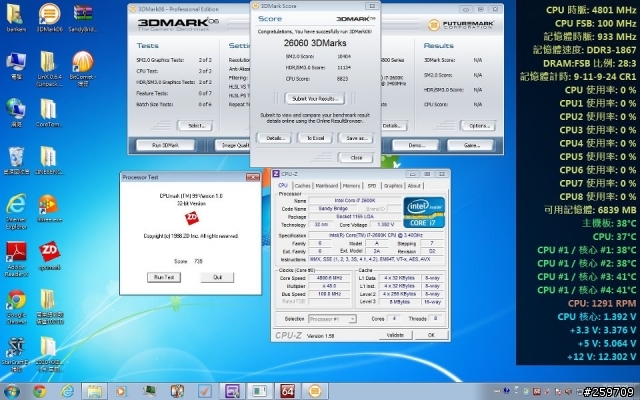This screenshot has width=640, height=400.
Task: Click To Excel in score dialog
Action: [x=315, y=138]
